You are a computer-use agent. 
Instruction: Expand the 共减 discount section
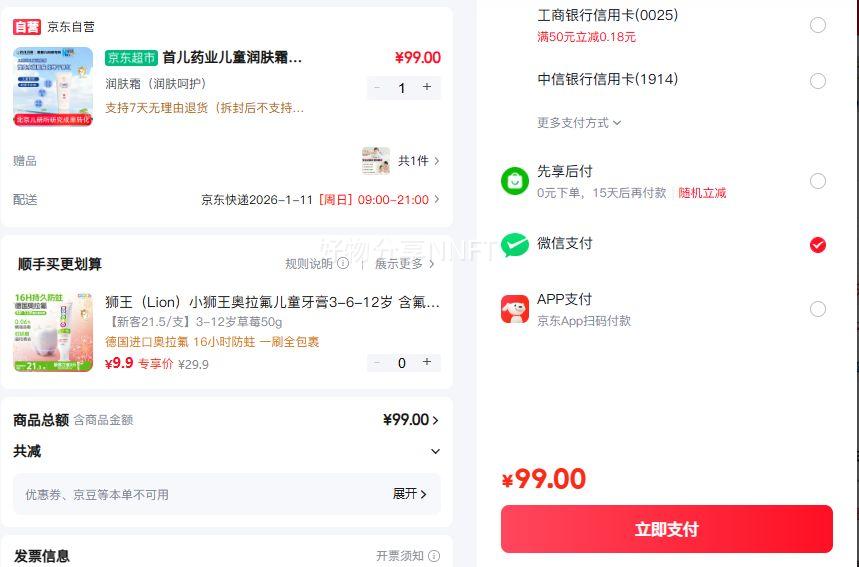tap(435, 452)
